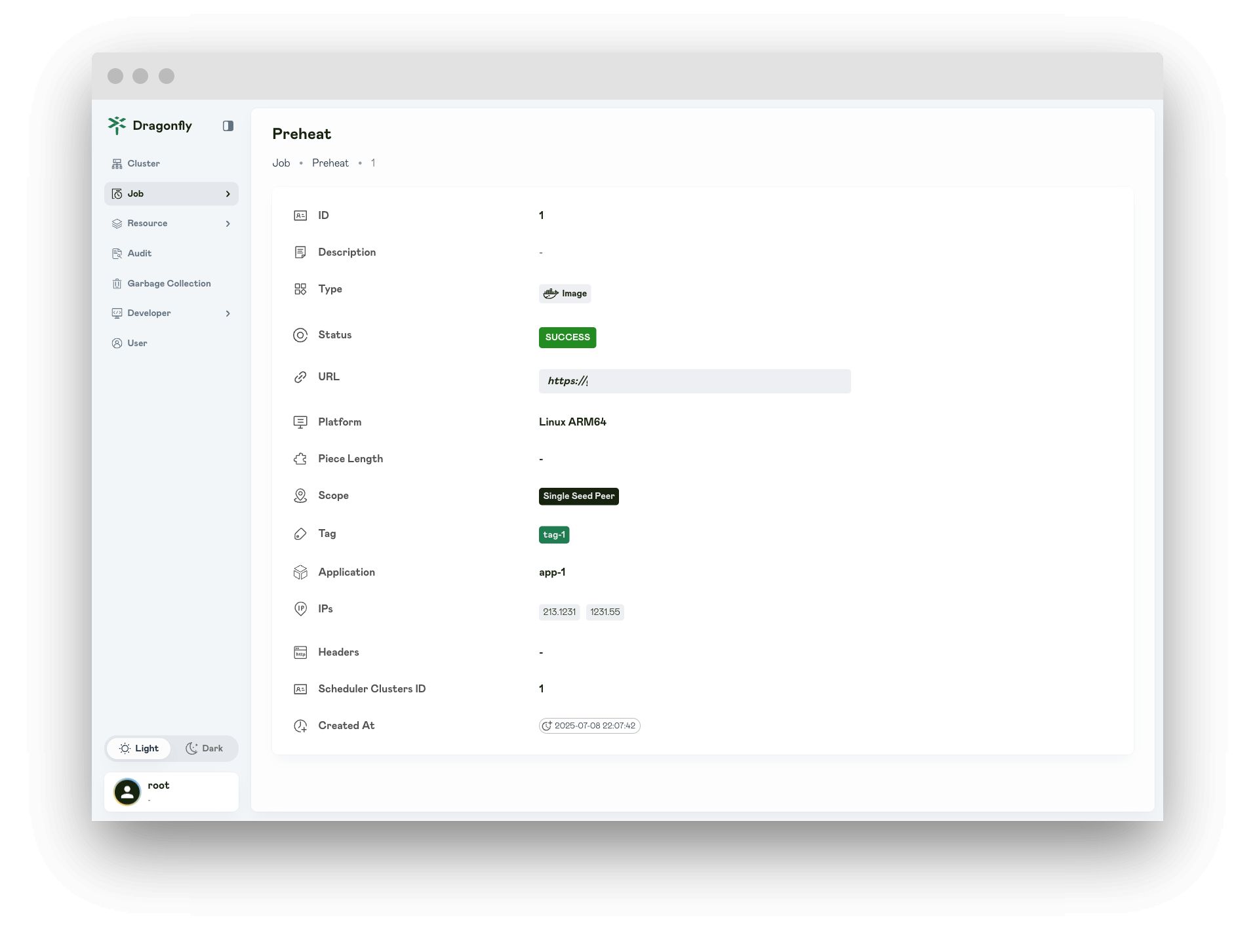Click the Preheat breadcrumb link
Viewport: 1255px width, 952px height.
330,163
